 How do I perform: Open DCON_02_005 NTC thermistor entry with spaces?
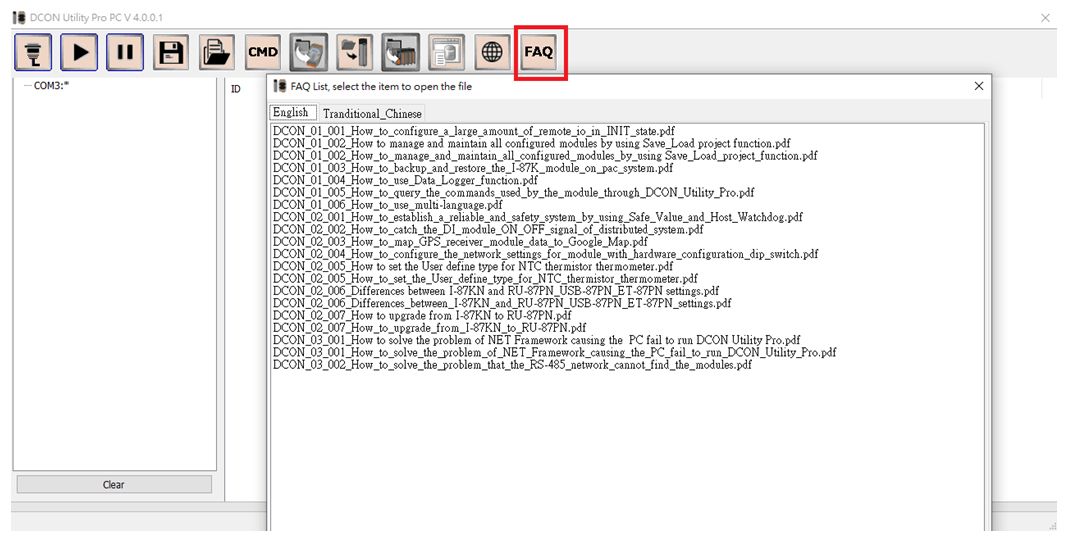coord(473,266)
